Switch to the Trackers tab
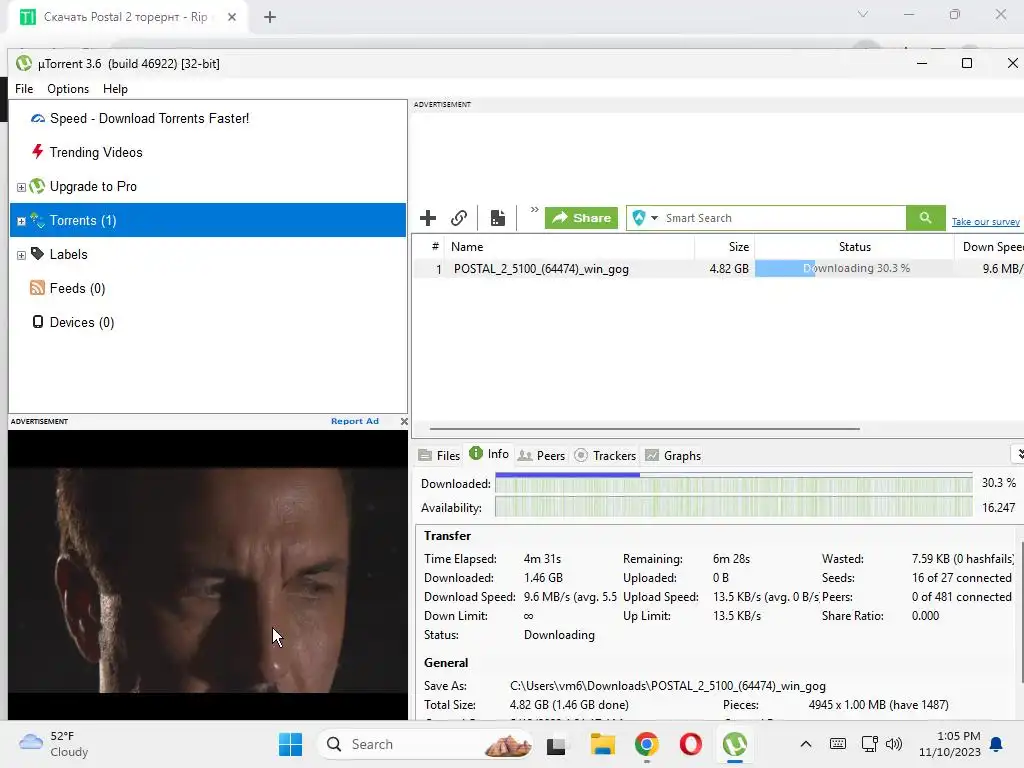 (605, 456)
